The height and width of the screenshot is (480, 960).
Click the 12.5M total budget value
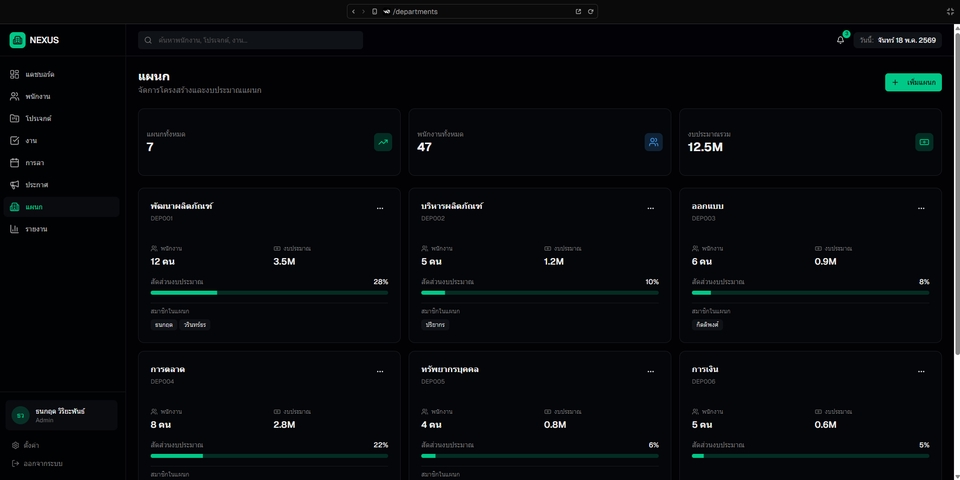click(x=705, y=148)
